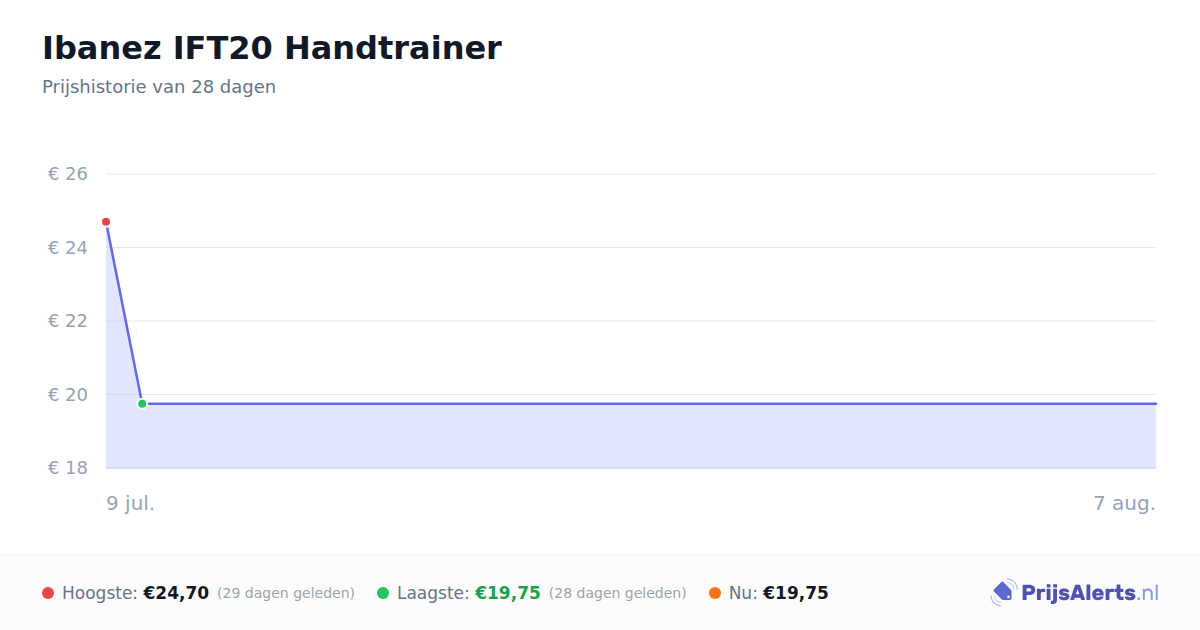Click the € 26 axis label
Screen dimensions: 1200x630
click(68, 174)
